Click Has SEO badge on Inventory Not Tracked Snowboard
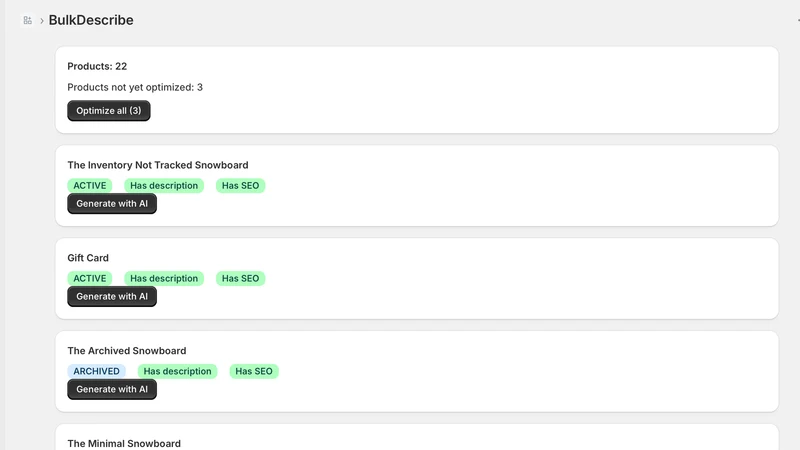 240,186
